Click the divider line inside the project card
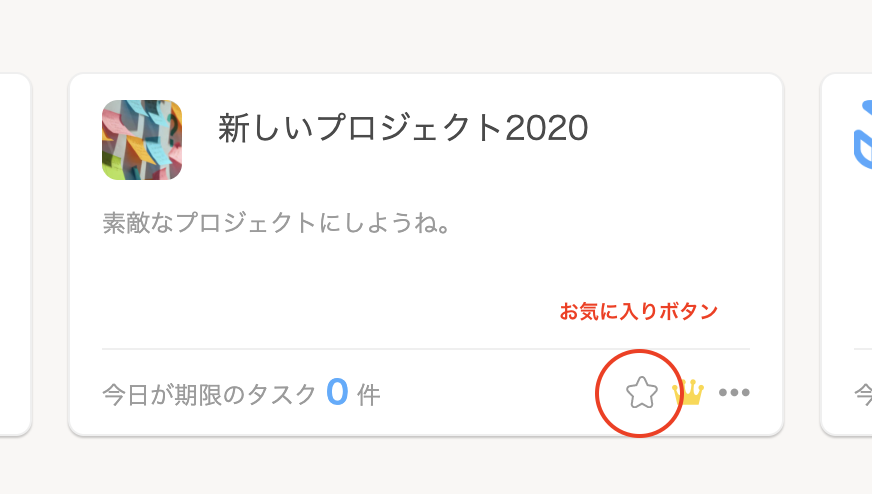This screenshot has width=872, height=494. pos(426,349)
